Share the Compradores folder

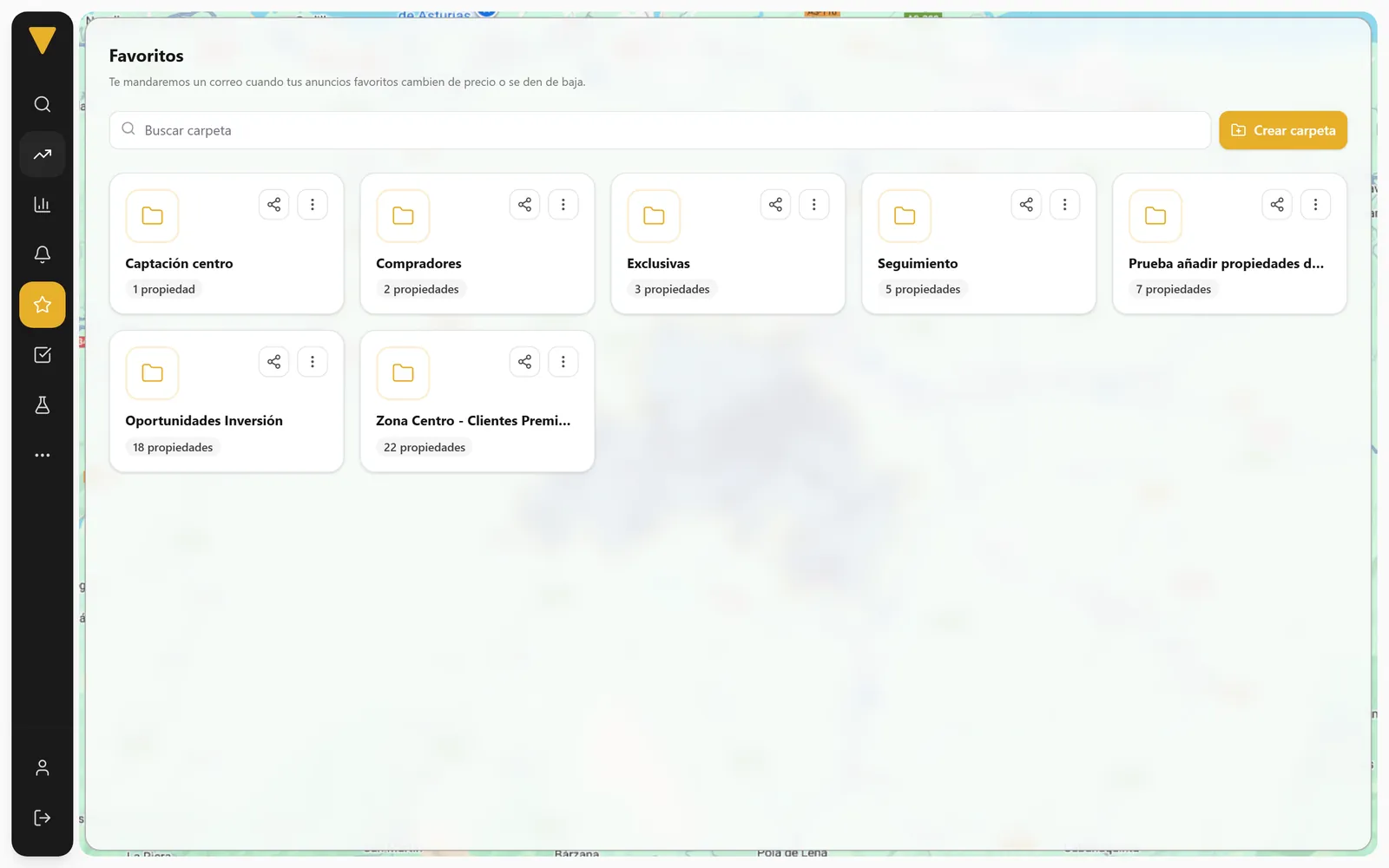pyautogui.click(x=524, y=205)
